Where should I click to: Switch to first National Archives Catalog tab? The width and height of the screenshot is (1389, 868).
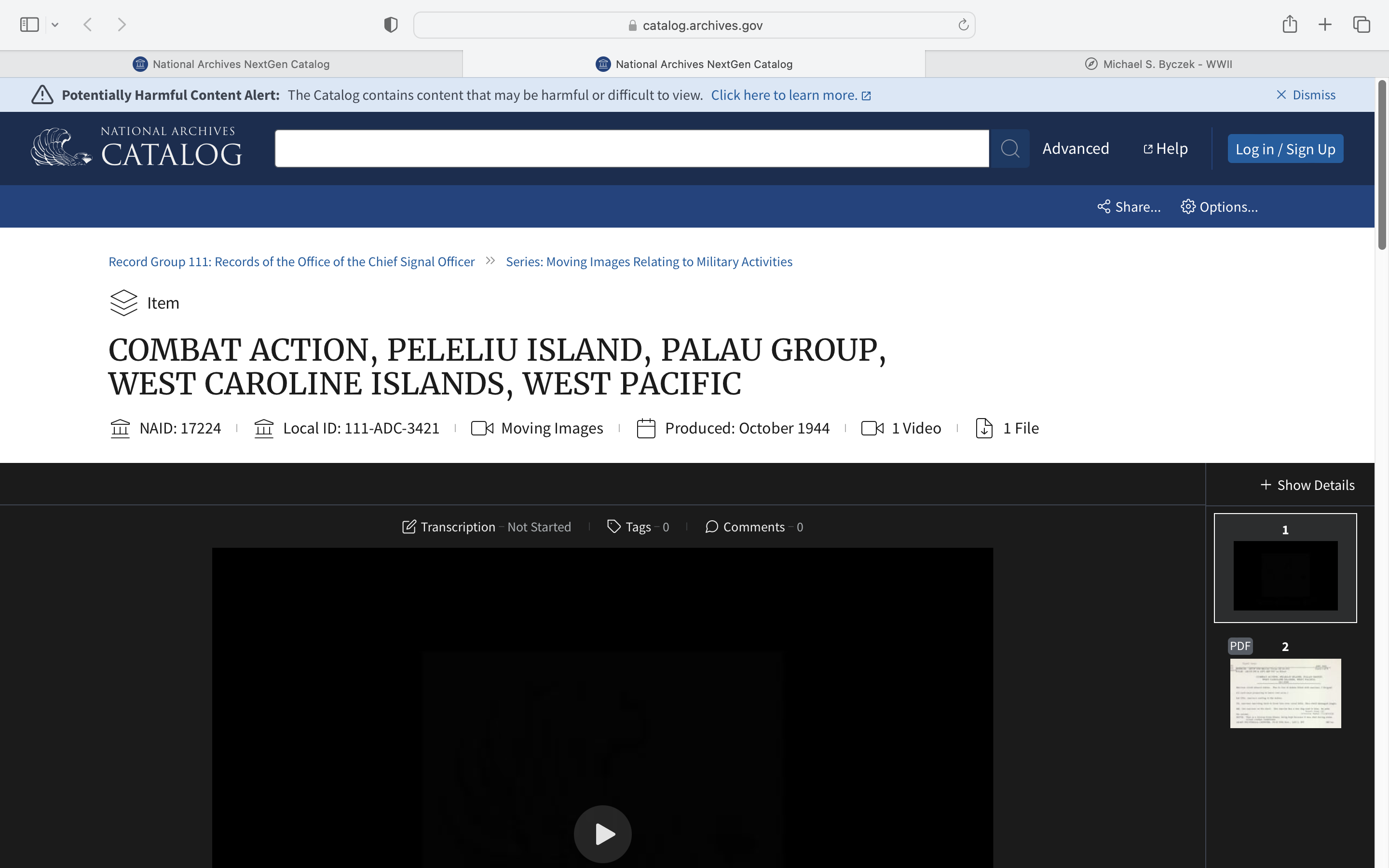[x=231, y=64]
